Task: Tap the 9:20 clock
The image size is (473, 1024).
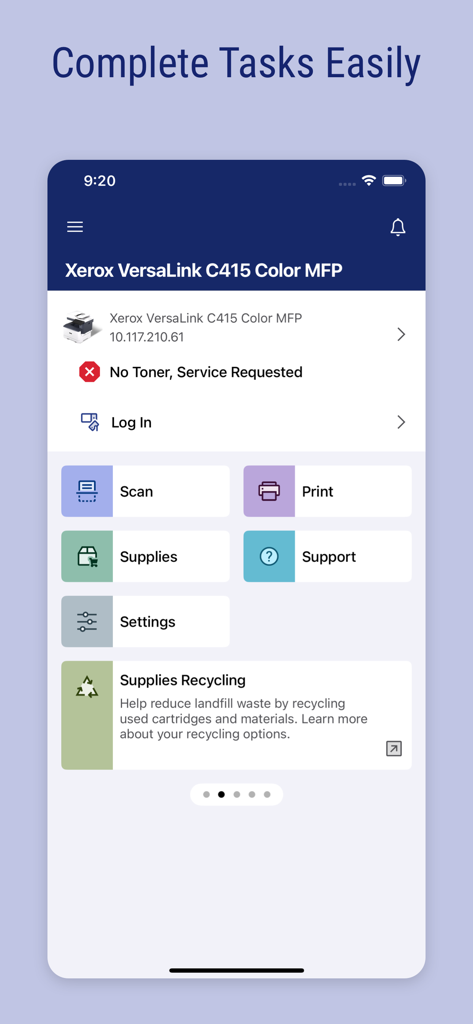Action: 99,181
